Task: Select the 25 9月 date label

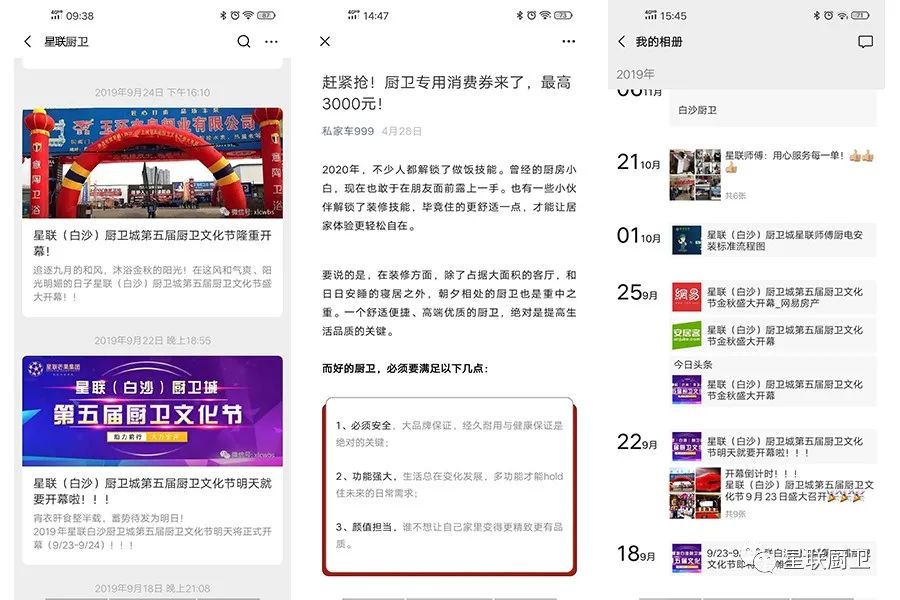Action: [637, 292]
